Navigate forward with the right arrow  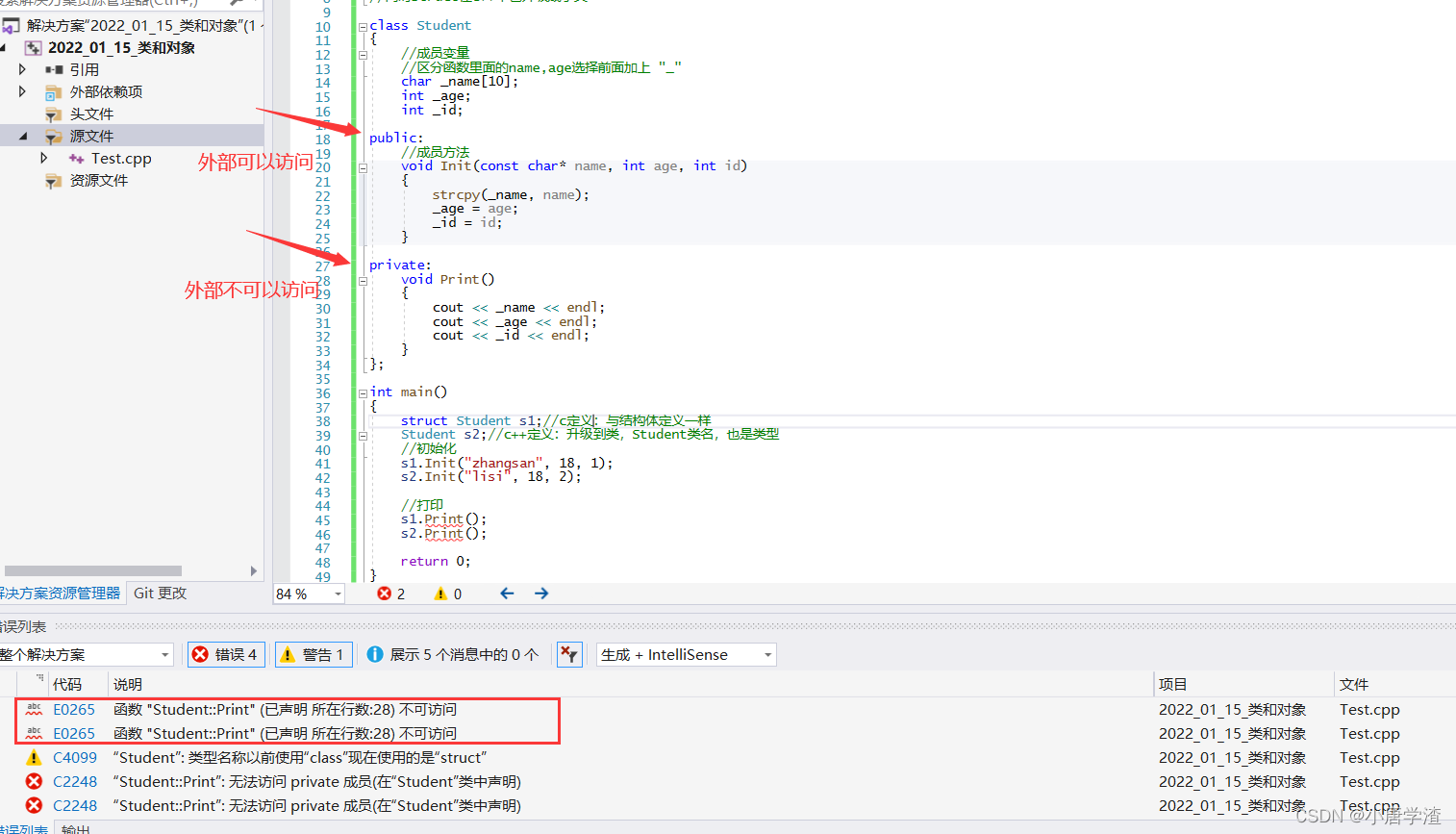pyautogui.click(x=541, y=594)
